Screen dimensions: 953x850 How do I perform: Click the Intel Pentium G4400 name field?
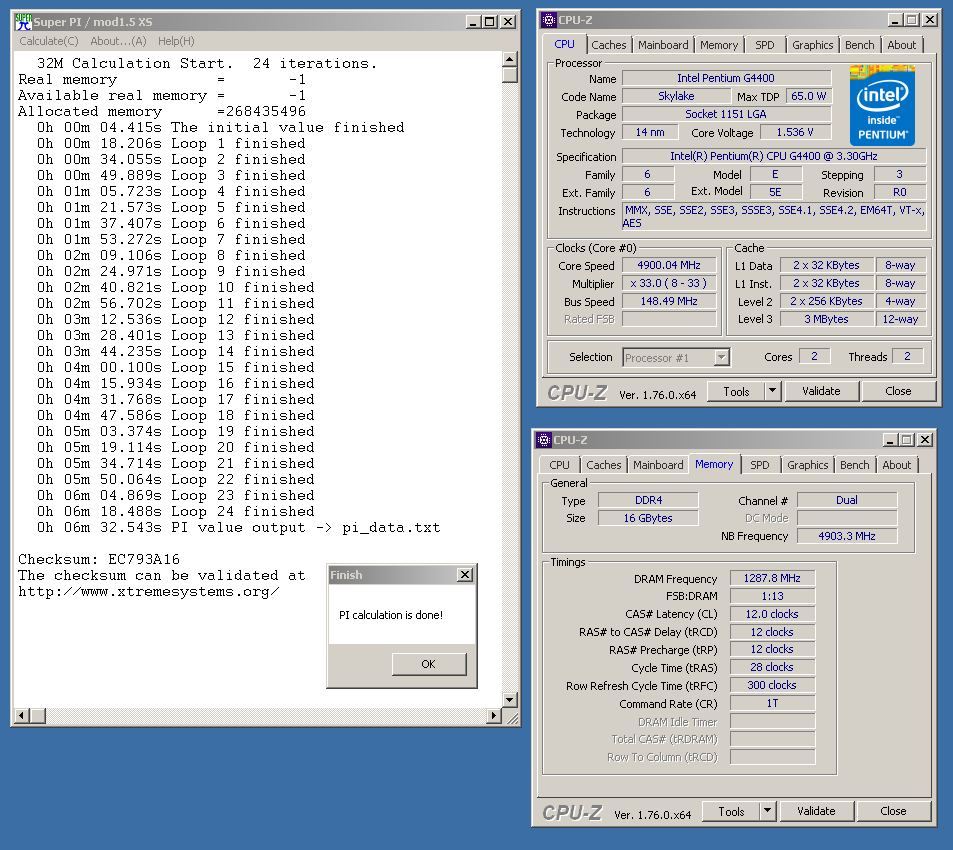point(726,78)
